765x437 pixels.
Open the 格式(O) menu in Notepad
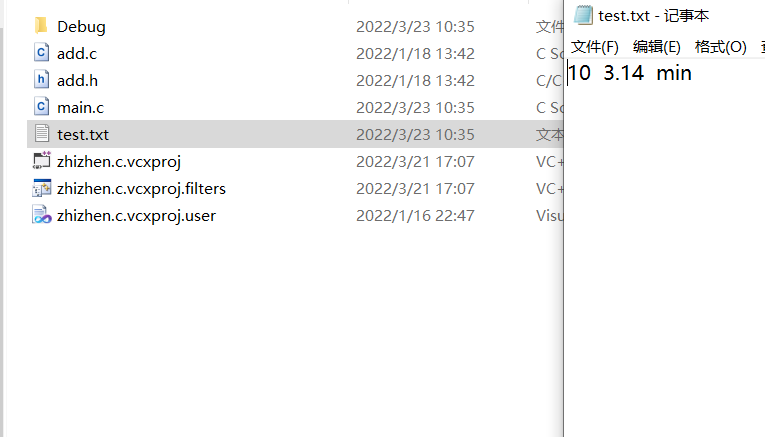721,47
